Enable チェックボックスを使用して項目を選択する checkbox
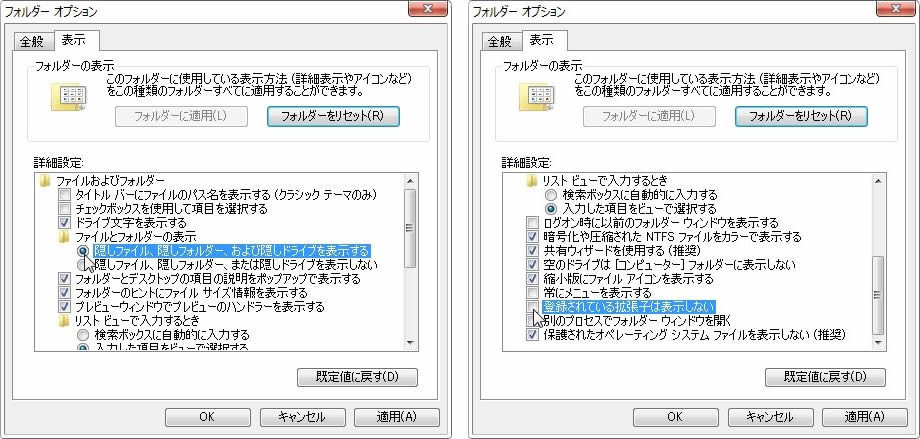 coord(65,208)
